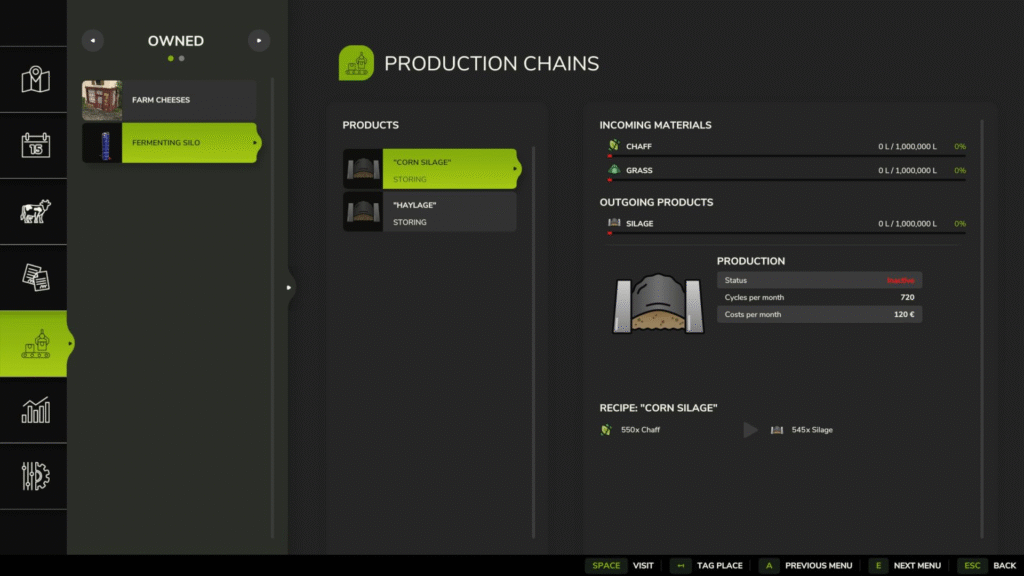Select Farm Cheeses production point
Screen dimensions: 1024x576
click(169, 100)
